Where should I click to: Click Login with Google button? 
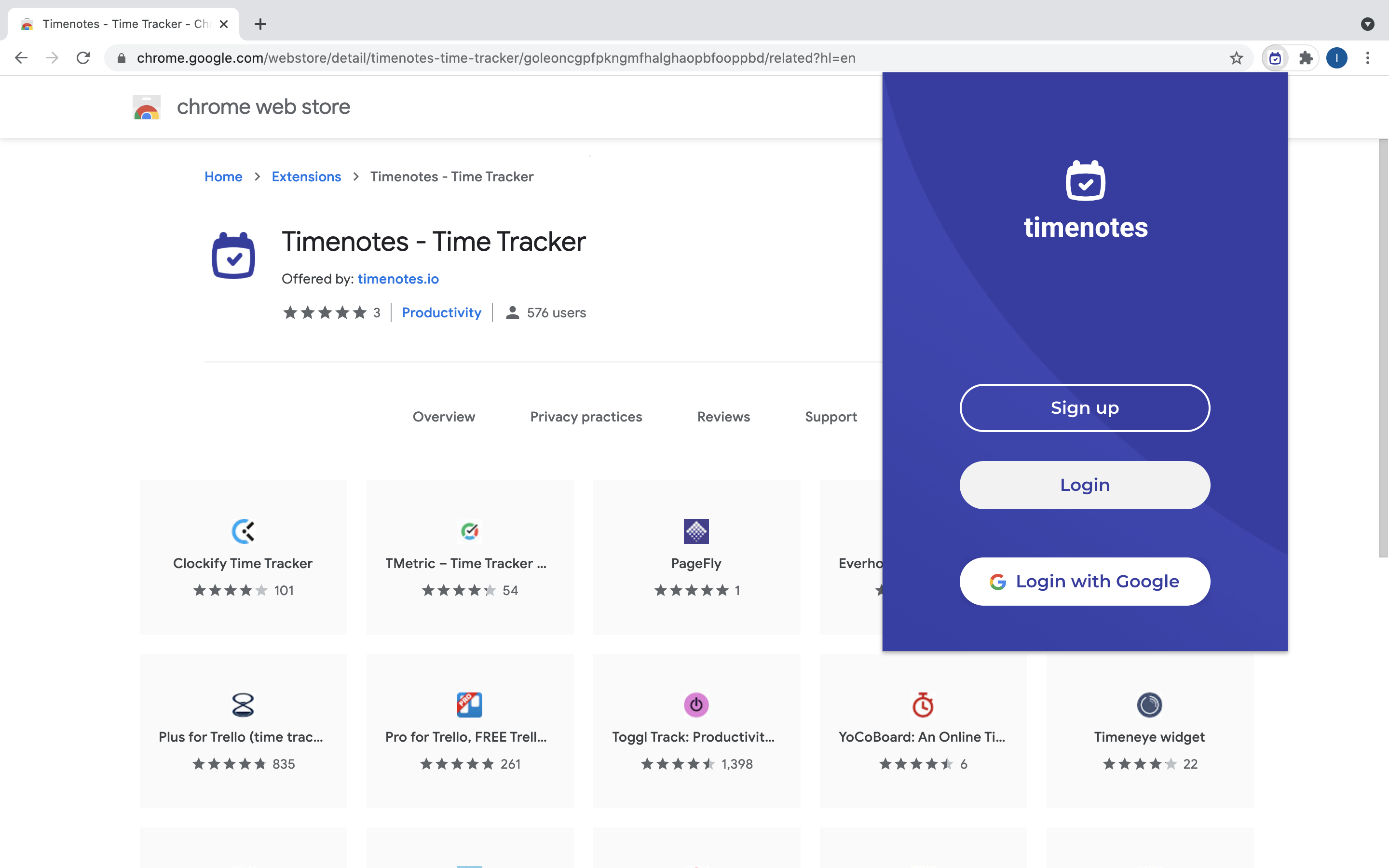tap(1084, 581)
